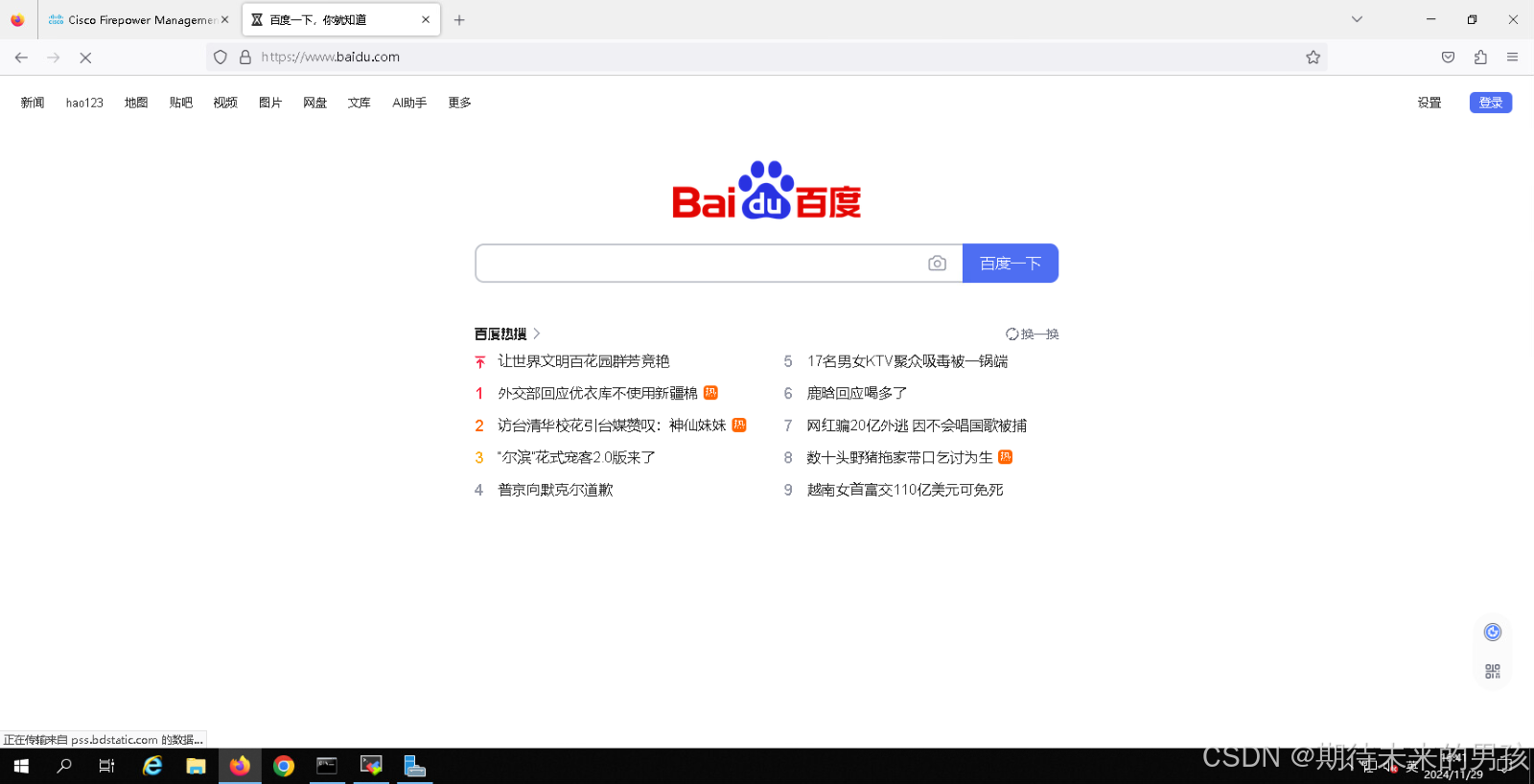
Task: Open Task View on taskbar
Action: click(x=106, y=766)
